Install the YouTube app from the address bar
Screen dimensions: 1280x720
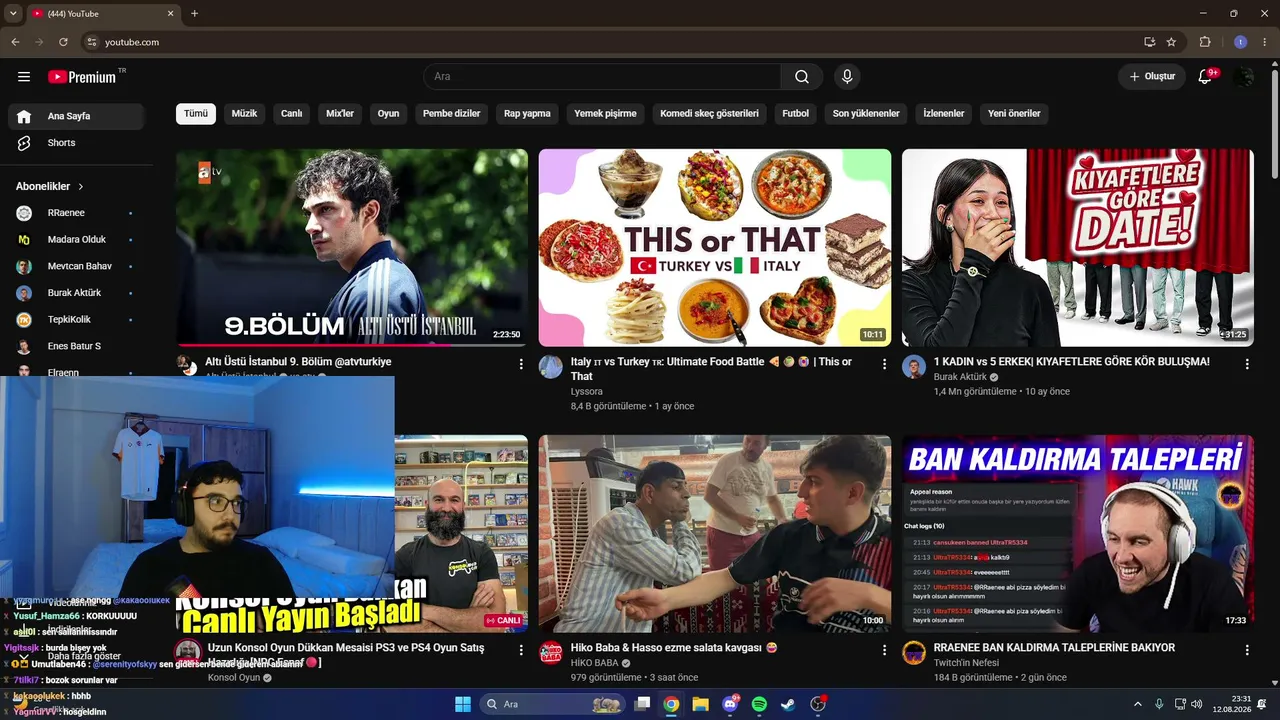point(1150,42)
